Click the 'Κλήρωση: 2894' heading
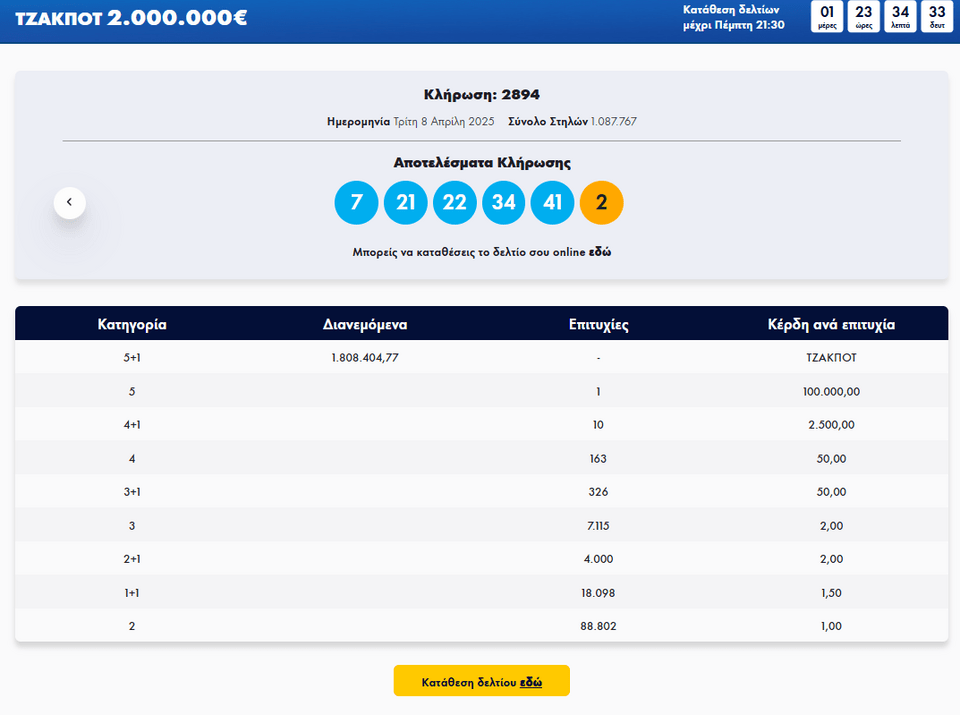 pos(481,95)
